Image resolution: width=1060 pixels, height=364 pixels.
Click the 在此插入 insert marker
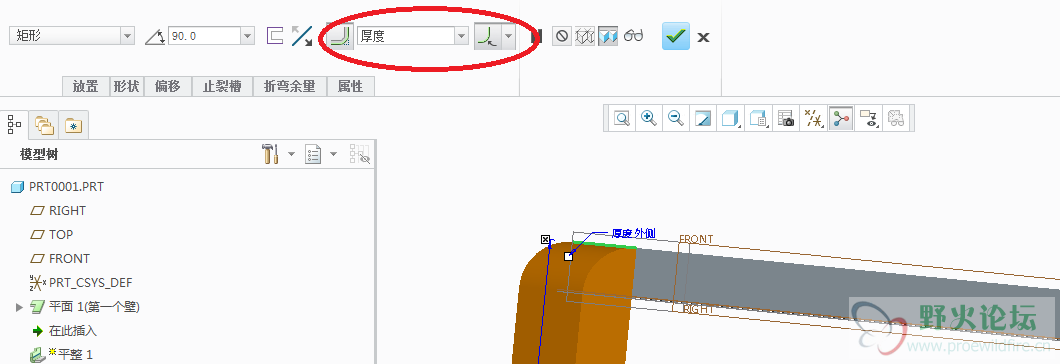[64, 331]
